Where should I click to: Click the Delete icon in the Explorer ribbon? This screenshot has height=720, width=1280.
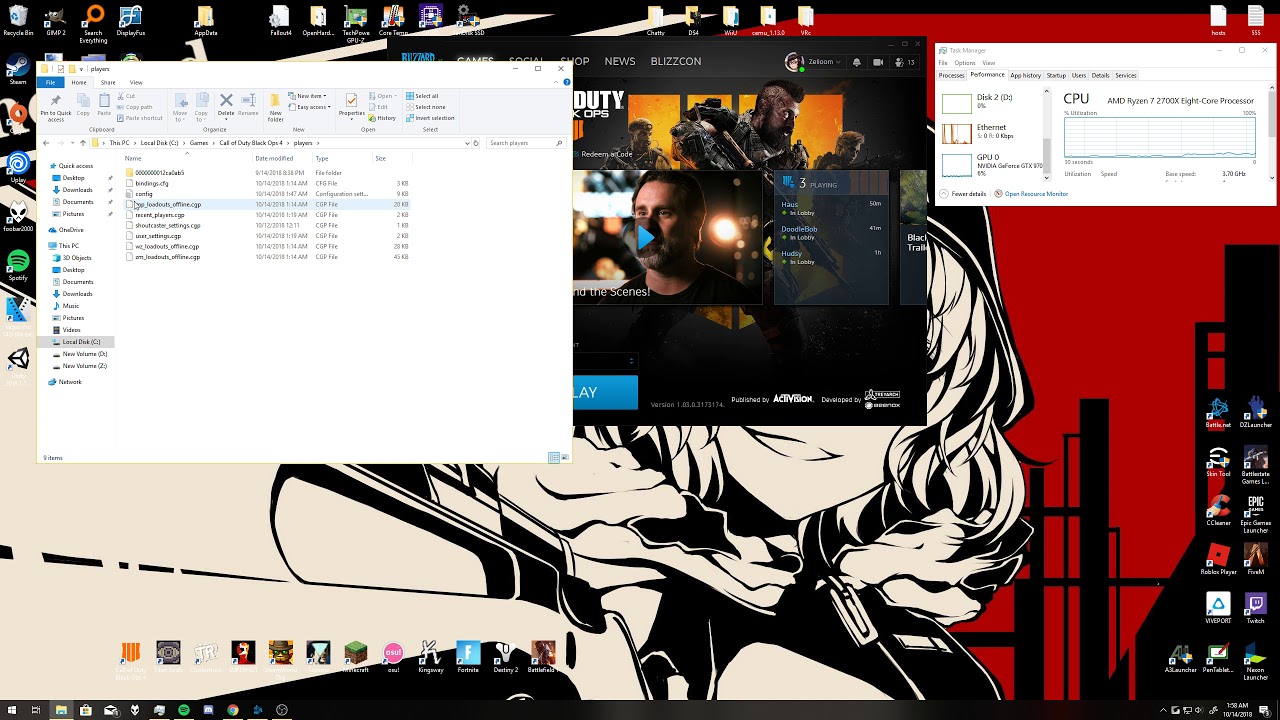(226, 105)
